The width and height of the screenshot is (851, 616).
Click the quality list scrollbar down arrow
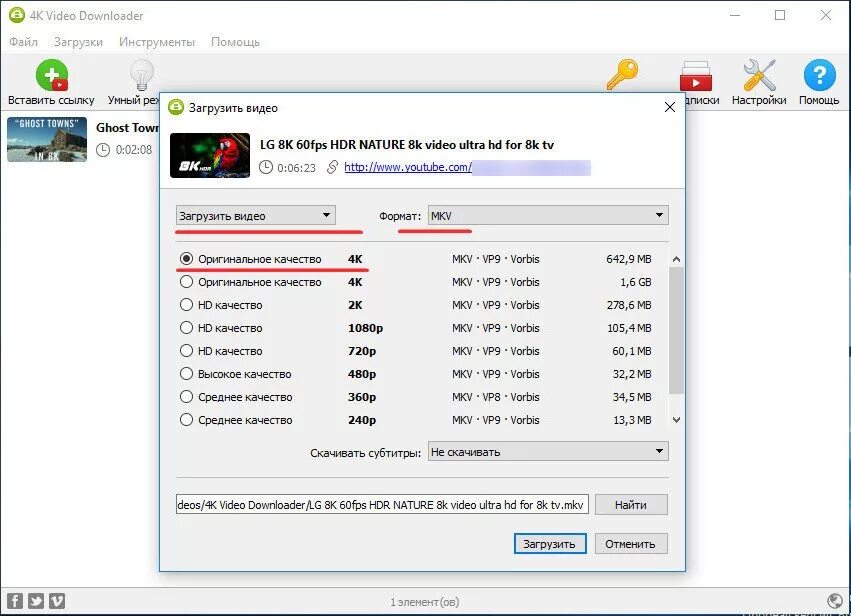[676, 420]
